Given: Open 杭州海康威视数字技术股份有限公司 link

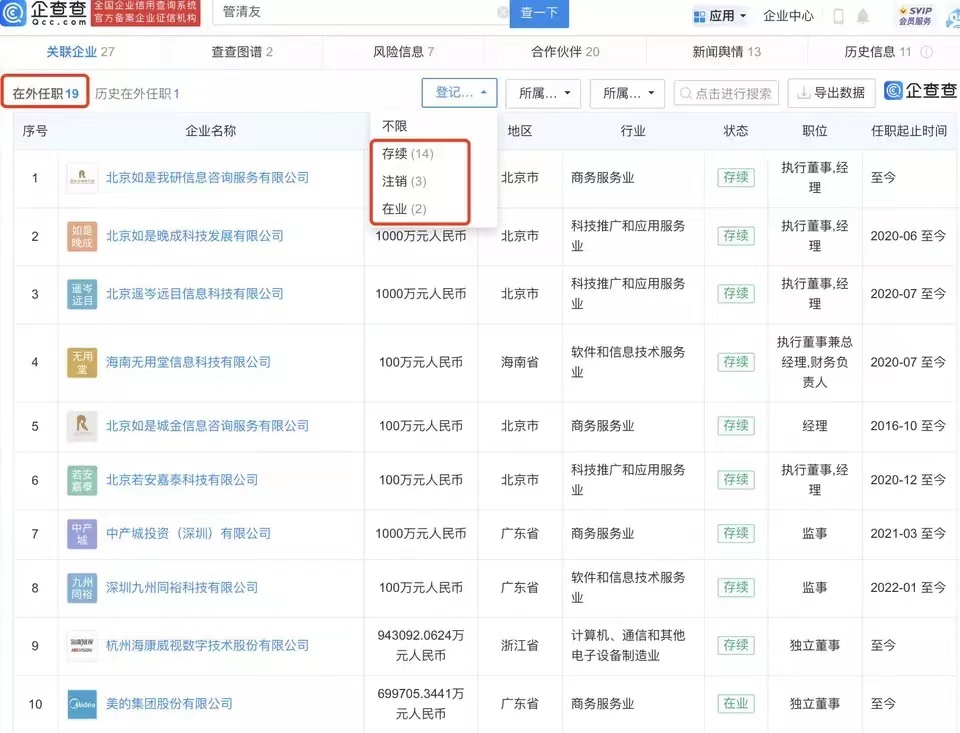Looking at the screenshot, I should coord(208,645).
